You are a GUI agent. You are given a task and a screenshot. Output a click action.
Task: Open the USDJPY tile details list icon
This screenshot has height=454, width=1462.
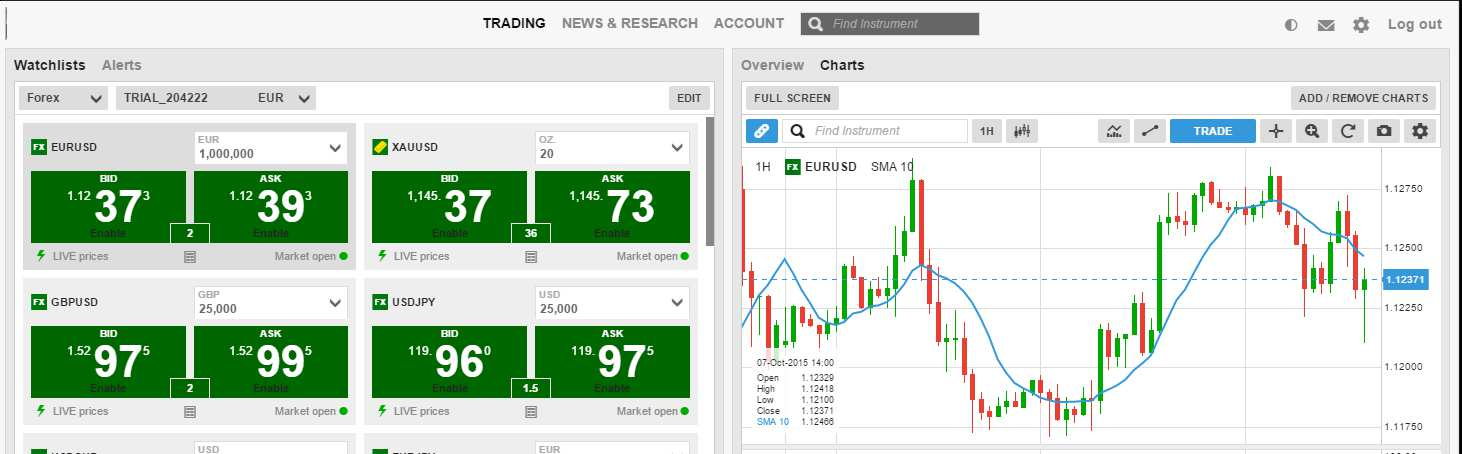click(x=531, y=412)
